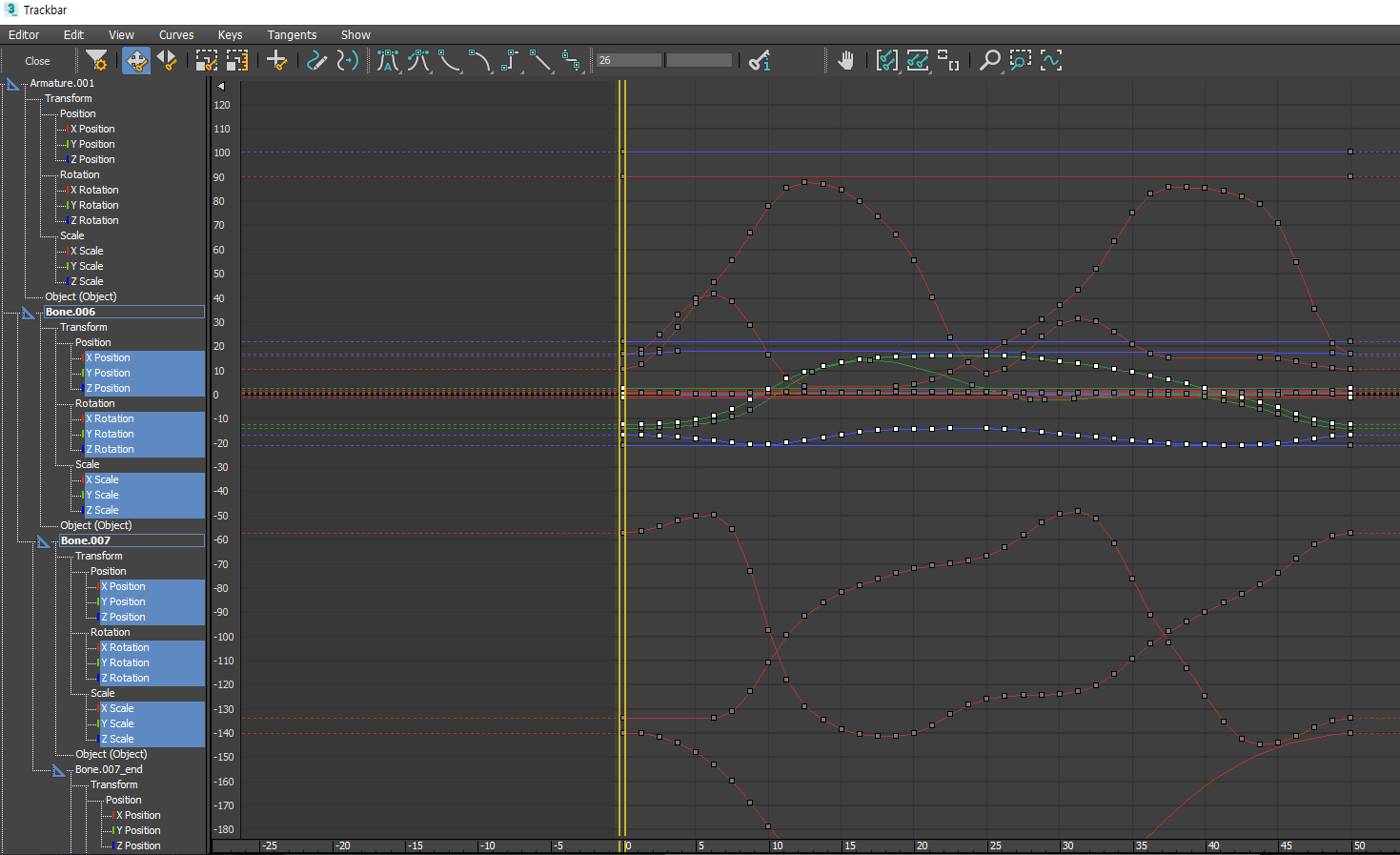This screenshot has height=855, width=1400.
Task: Activate the Draw Curves pencil tool
Action: (316, 61)
